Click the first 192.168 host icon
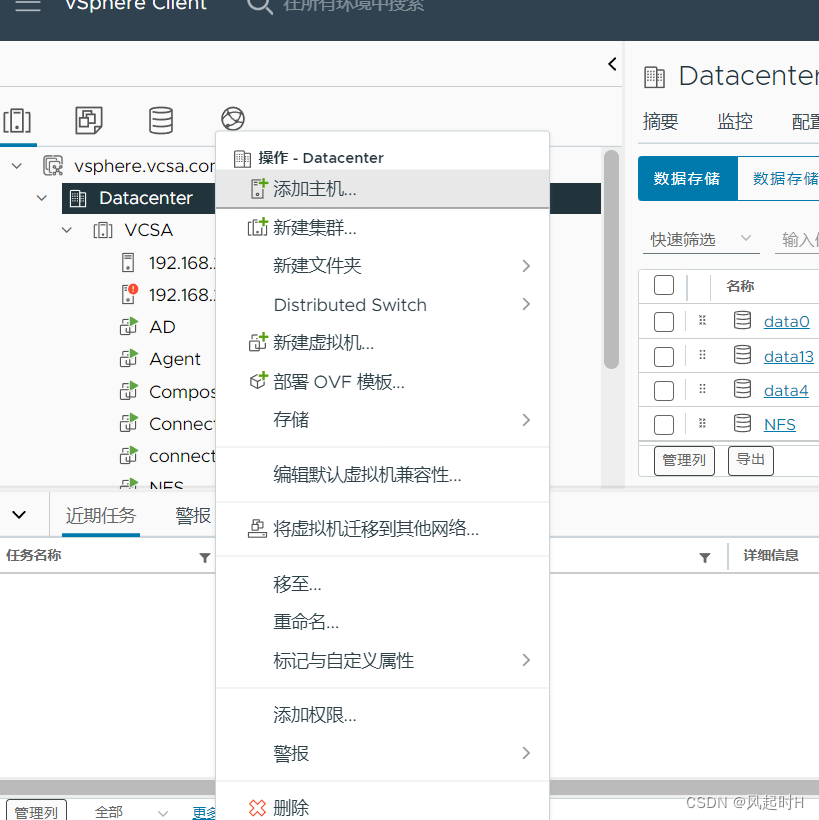The width and height of the screenshot is (819, 820). (x=128, y=263)
